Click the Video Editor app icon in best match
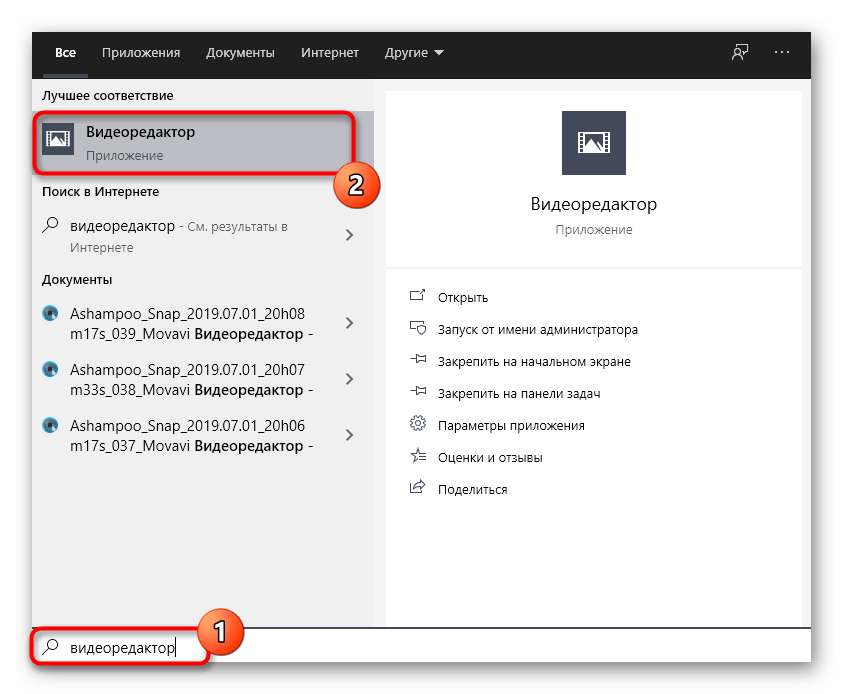The height and width of the screenshot is (694, 843). tap(59, 141)
